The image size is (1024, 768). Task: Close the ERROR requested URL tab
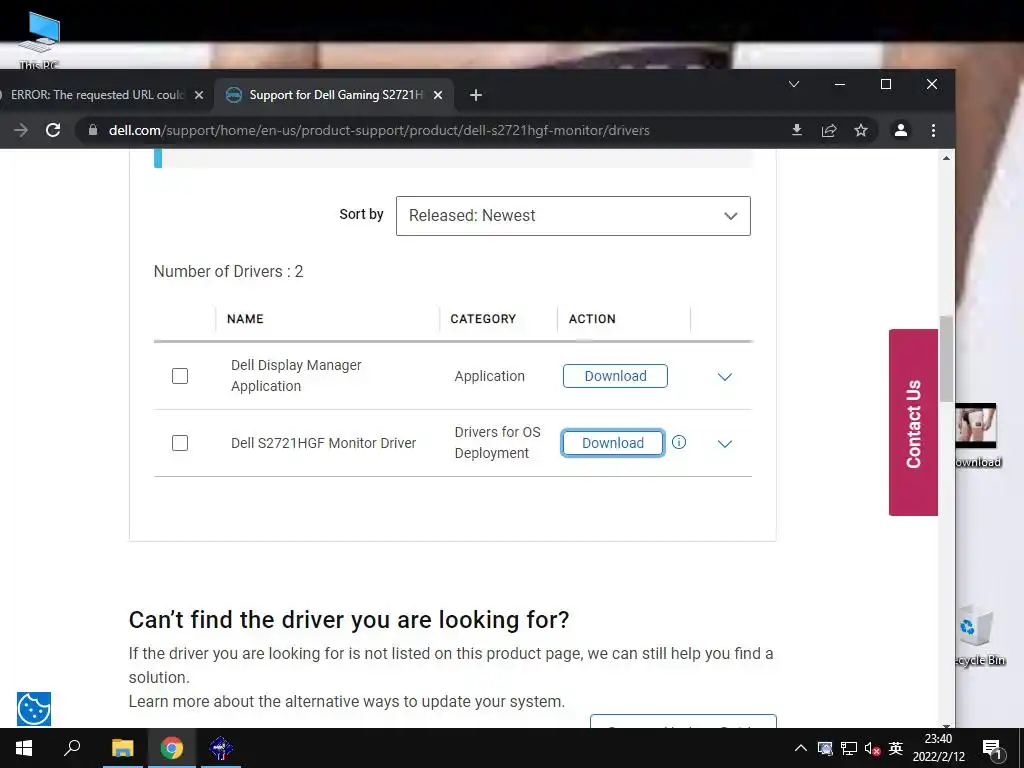199,95
